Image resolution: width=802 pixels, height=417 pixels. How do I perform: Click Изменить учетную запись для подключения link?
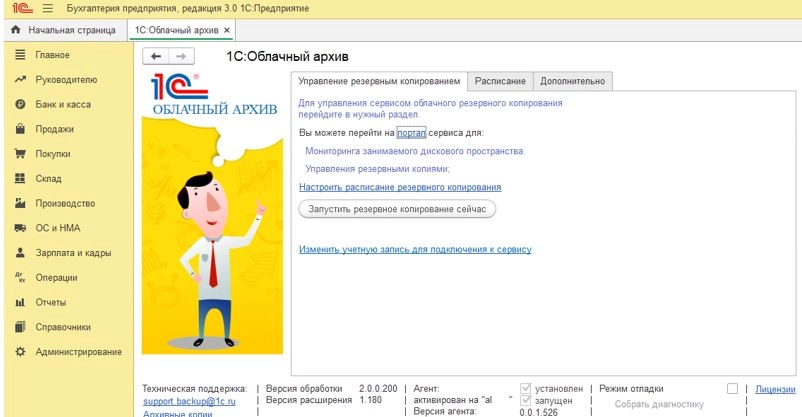click(415, 249)
